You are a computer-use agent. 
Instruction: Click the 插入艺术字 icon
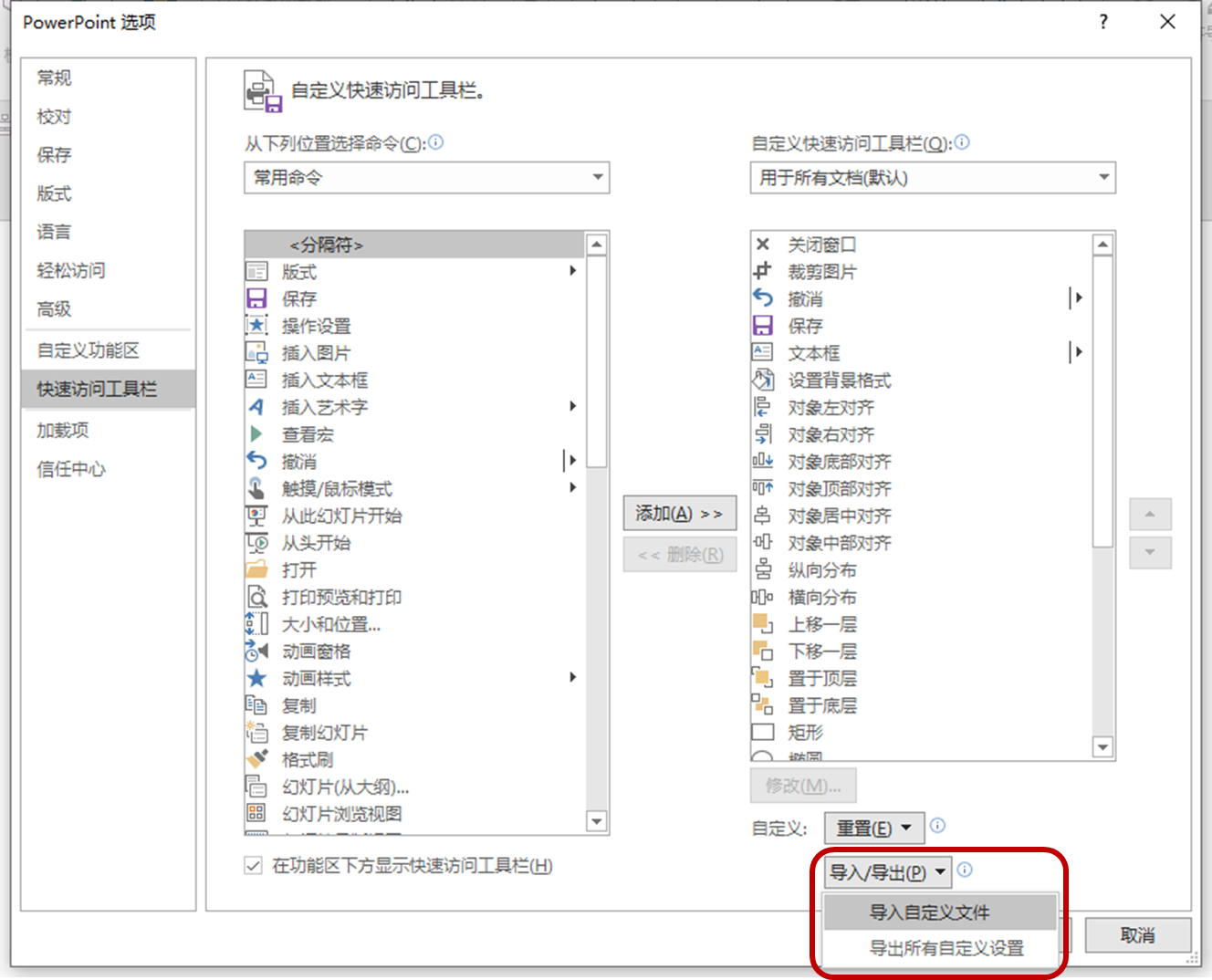point(256,407)
